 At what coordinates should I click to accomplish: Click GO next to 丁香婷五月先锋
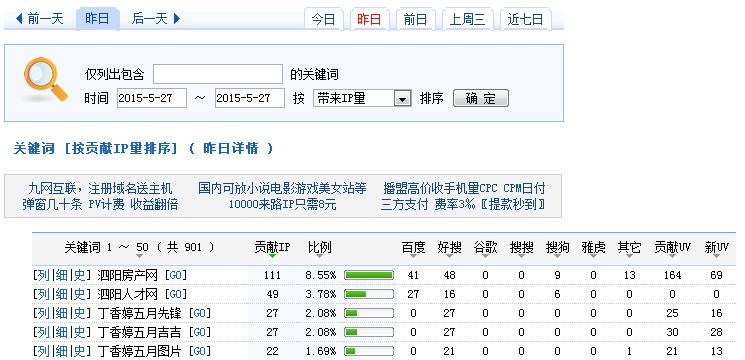[x=200, y=313]
